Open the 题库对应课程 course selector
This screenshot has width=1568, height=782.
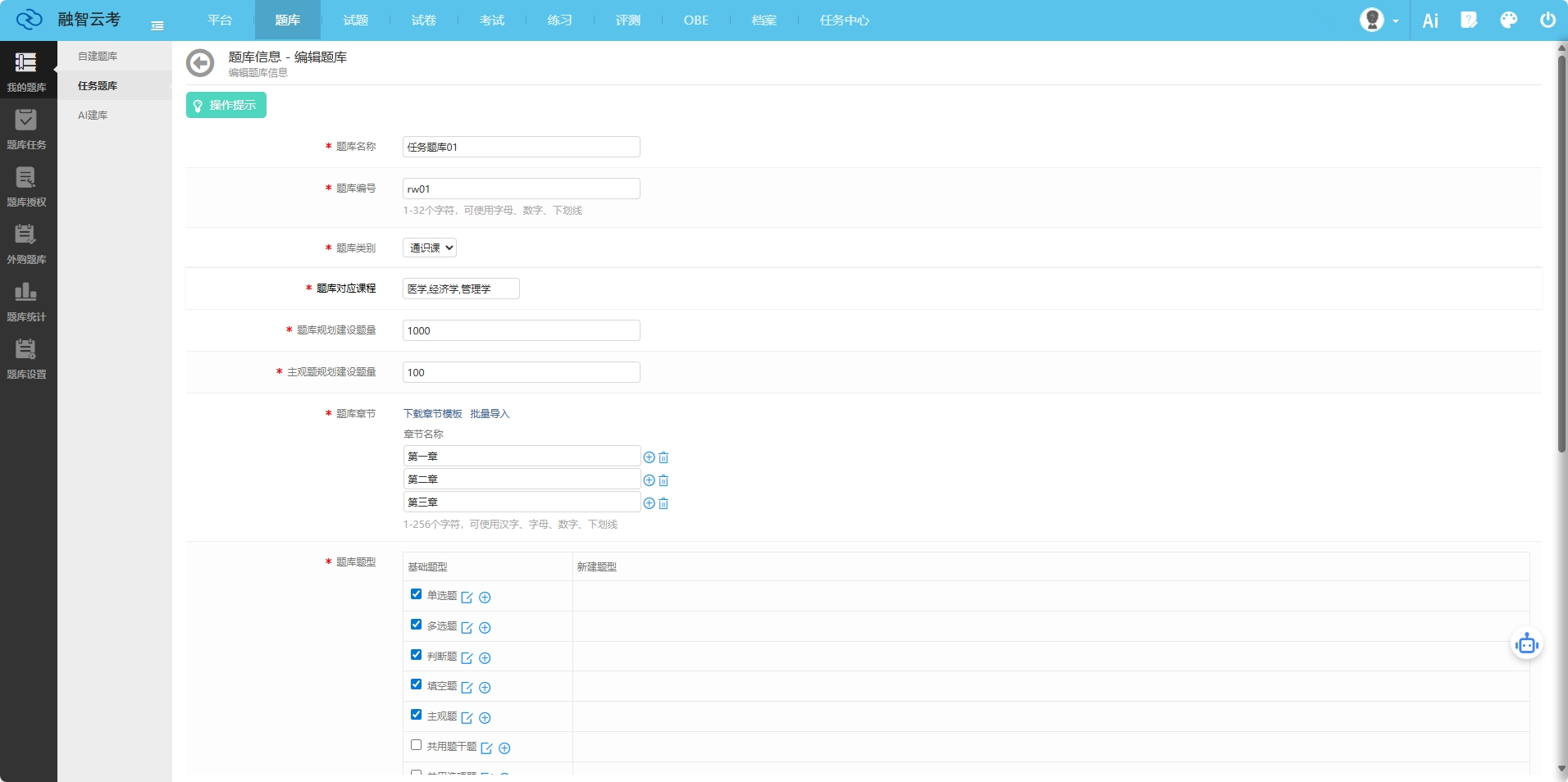(460, 289)
